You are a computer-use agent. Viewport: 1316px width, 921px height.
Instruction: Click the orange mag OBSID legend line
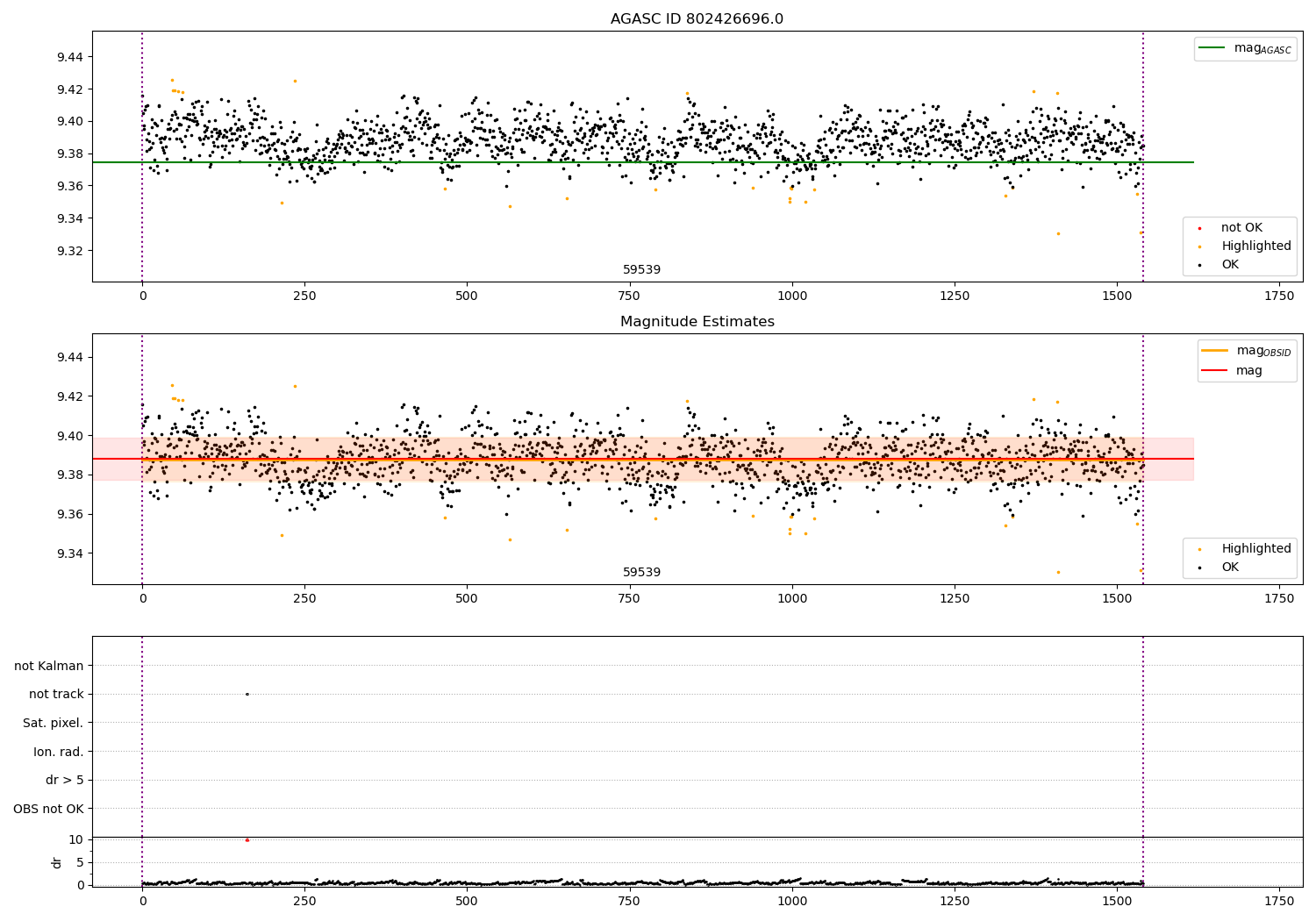pyautogui.click(x=1215, y=351)
